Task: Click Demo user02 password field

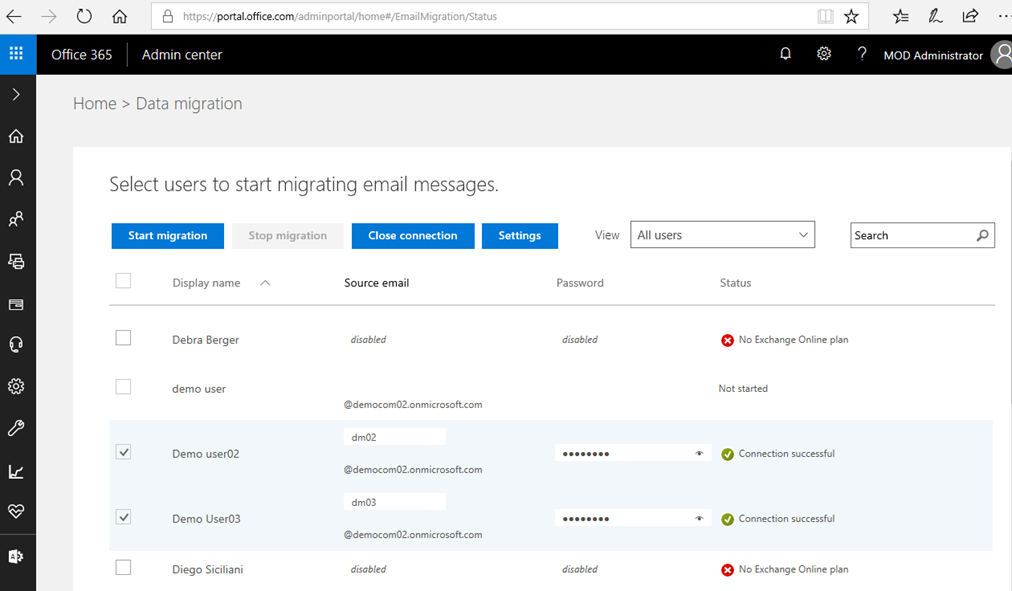Action: (x=632, y=454)
